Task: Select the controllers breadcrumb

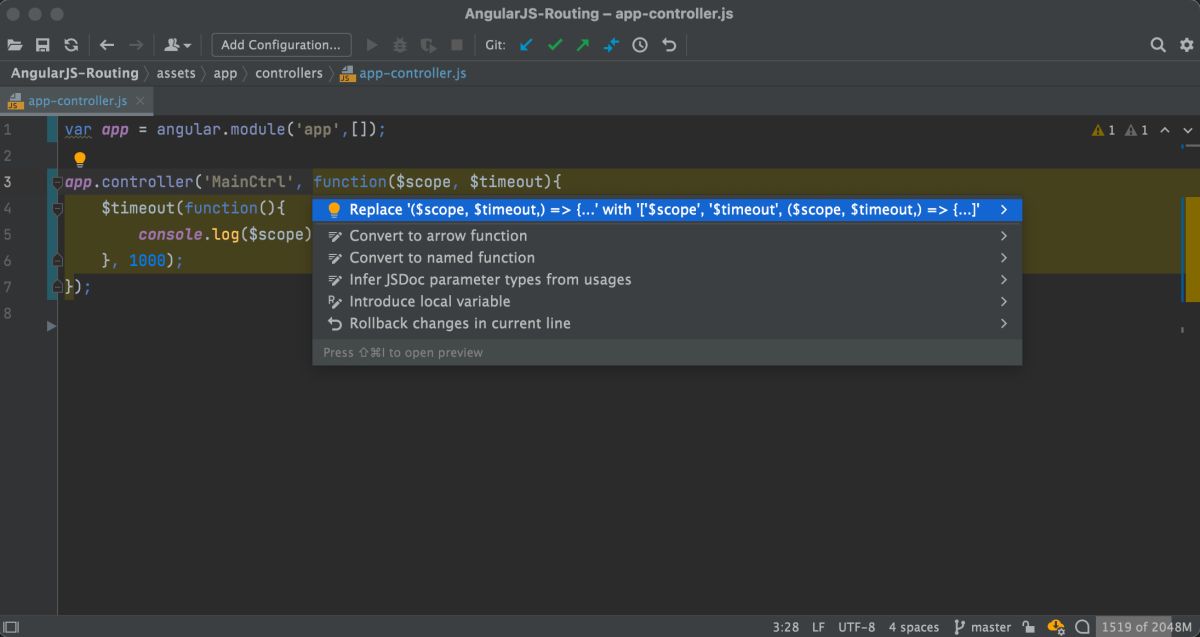Action: [289, 73]
